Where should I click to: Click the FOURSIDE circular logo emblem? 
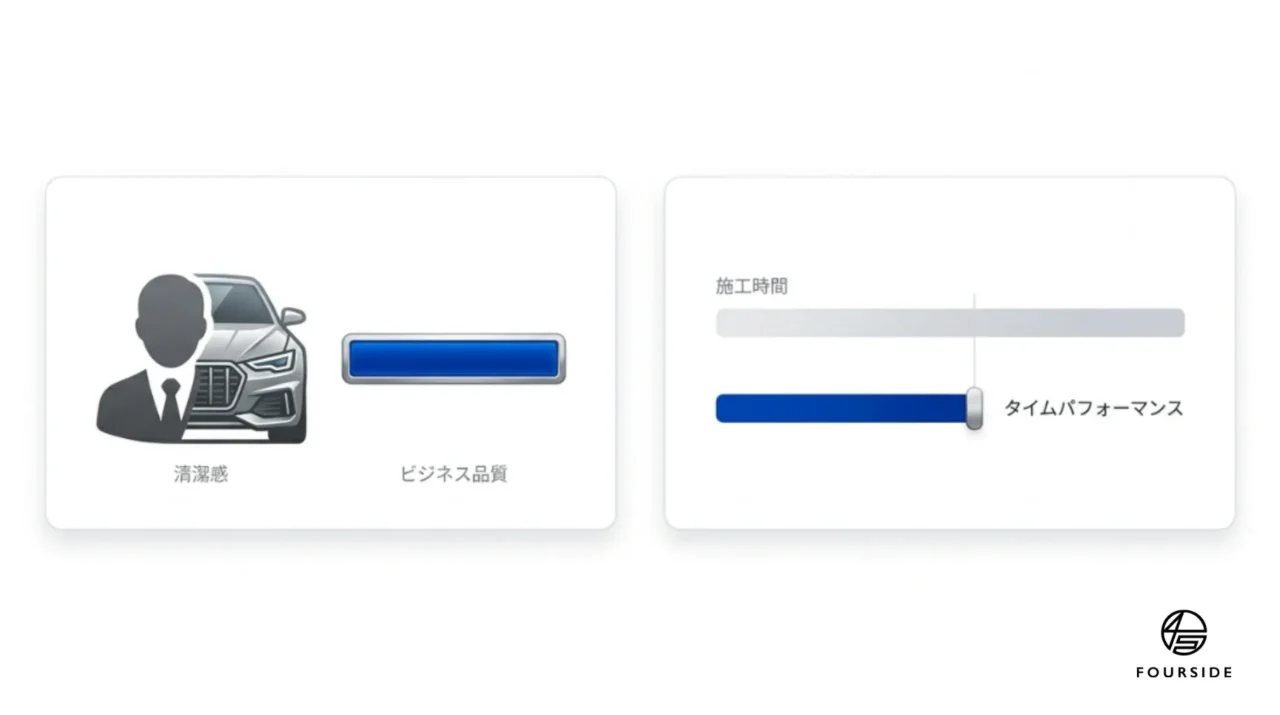click(x=1184, y=633)
